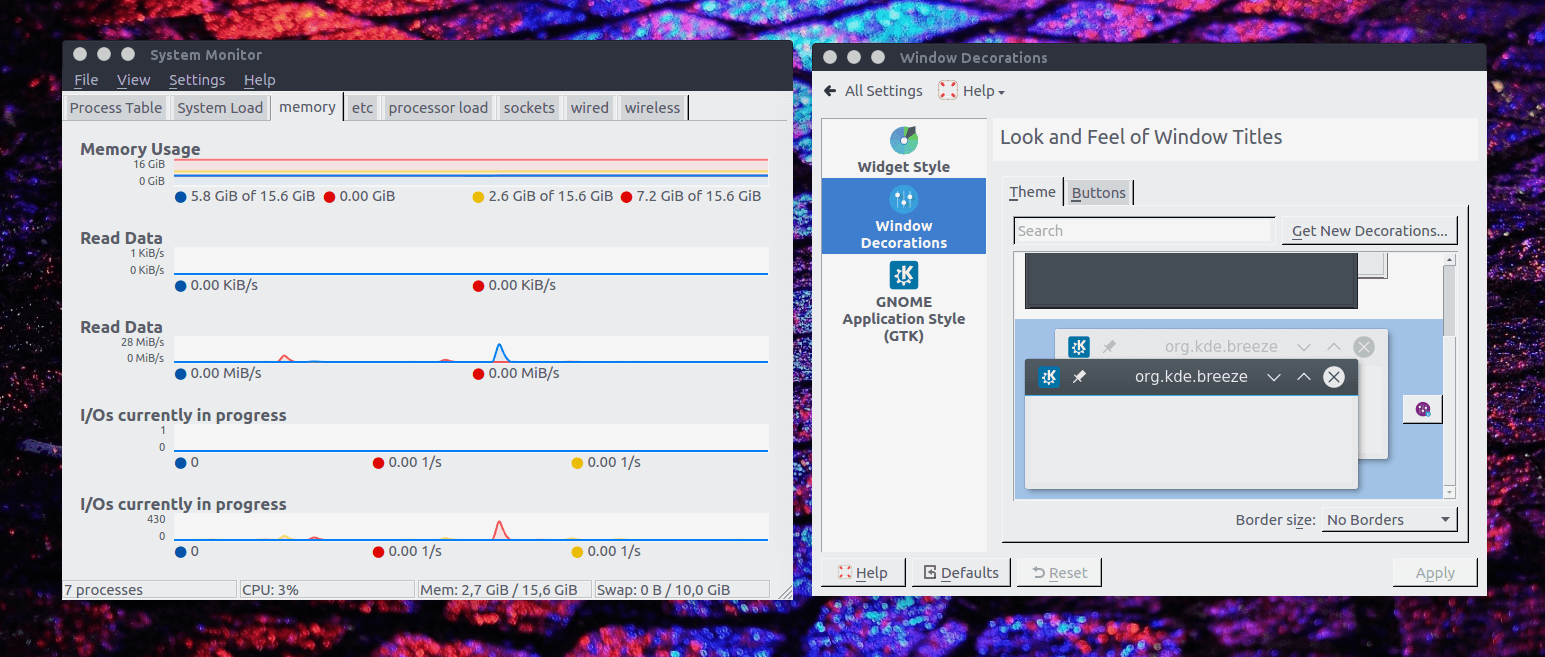Viewport: 1545px width, 657px height.
Task: Switch to the Buttons tab
Action: [x=1098, y=193]
